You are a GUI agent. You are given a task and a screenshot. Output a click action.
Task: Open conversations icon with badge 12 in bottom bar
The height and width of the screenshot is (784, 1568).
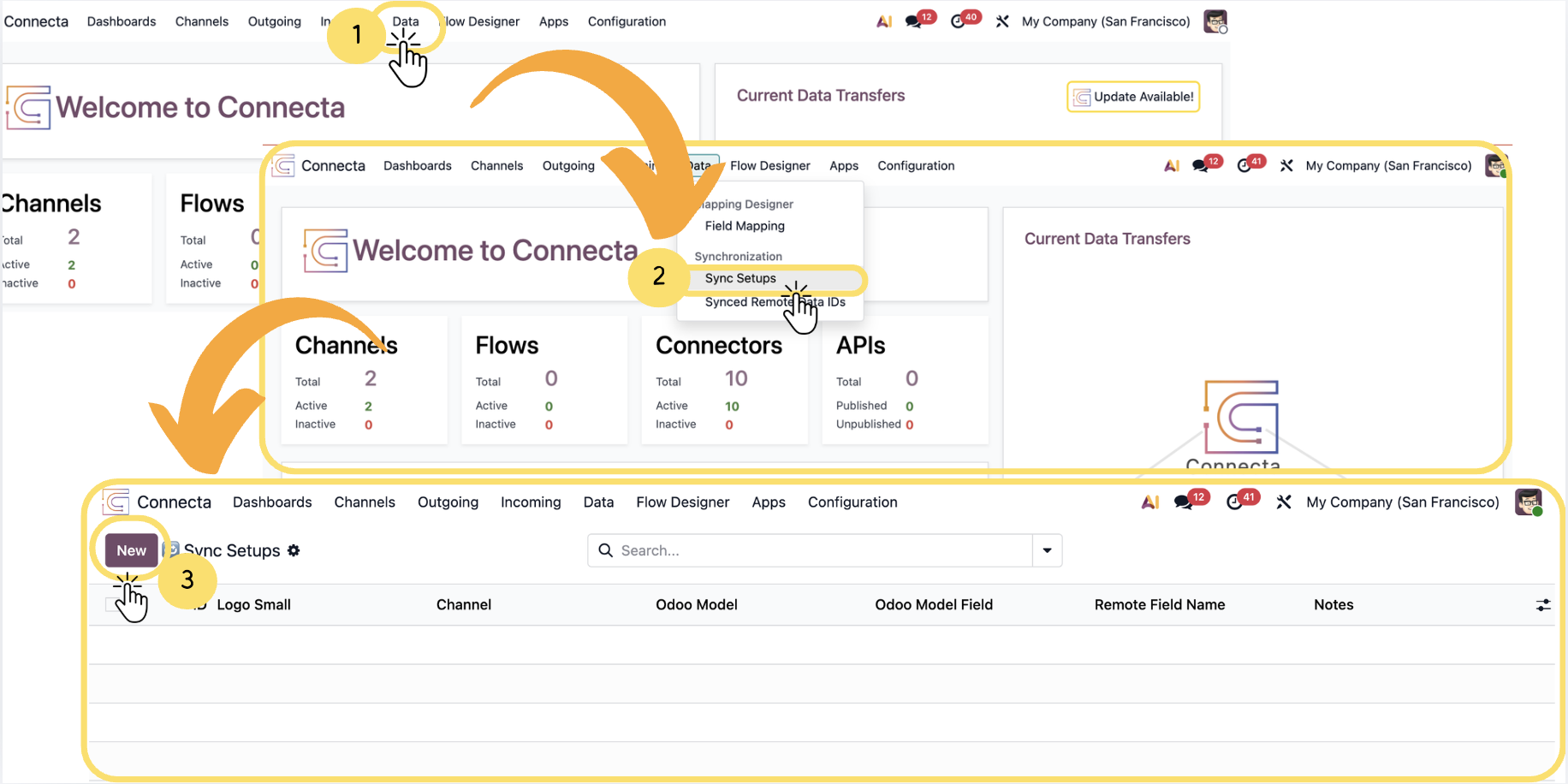1183,502
